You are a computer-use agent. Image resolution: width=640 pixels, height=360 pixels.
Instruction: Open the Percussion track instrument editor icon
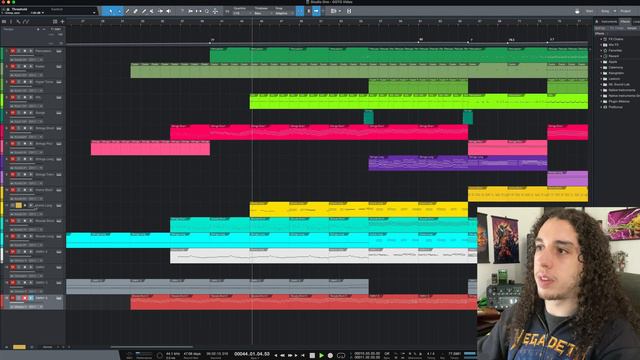point(59,51)
